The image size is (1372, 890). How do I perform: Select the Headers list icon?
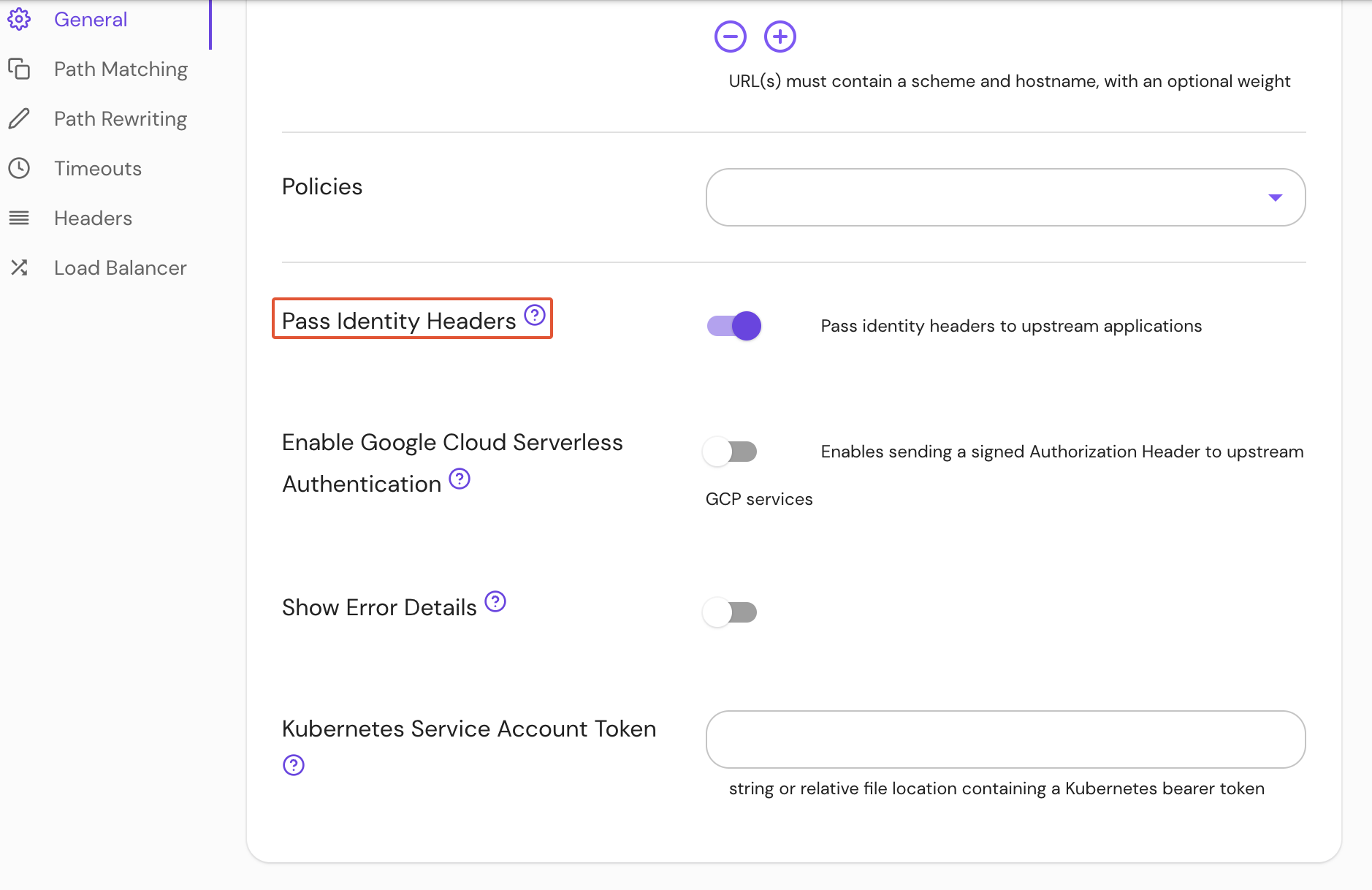click(20, 218)
